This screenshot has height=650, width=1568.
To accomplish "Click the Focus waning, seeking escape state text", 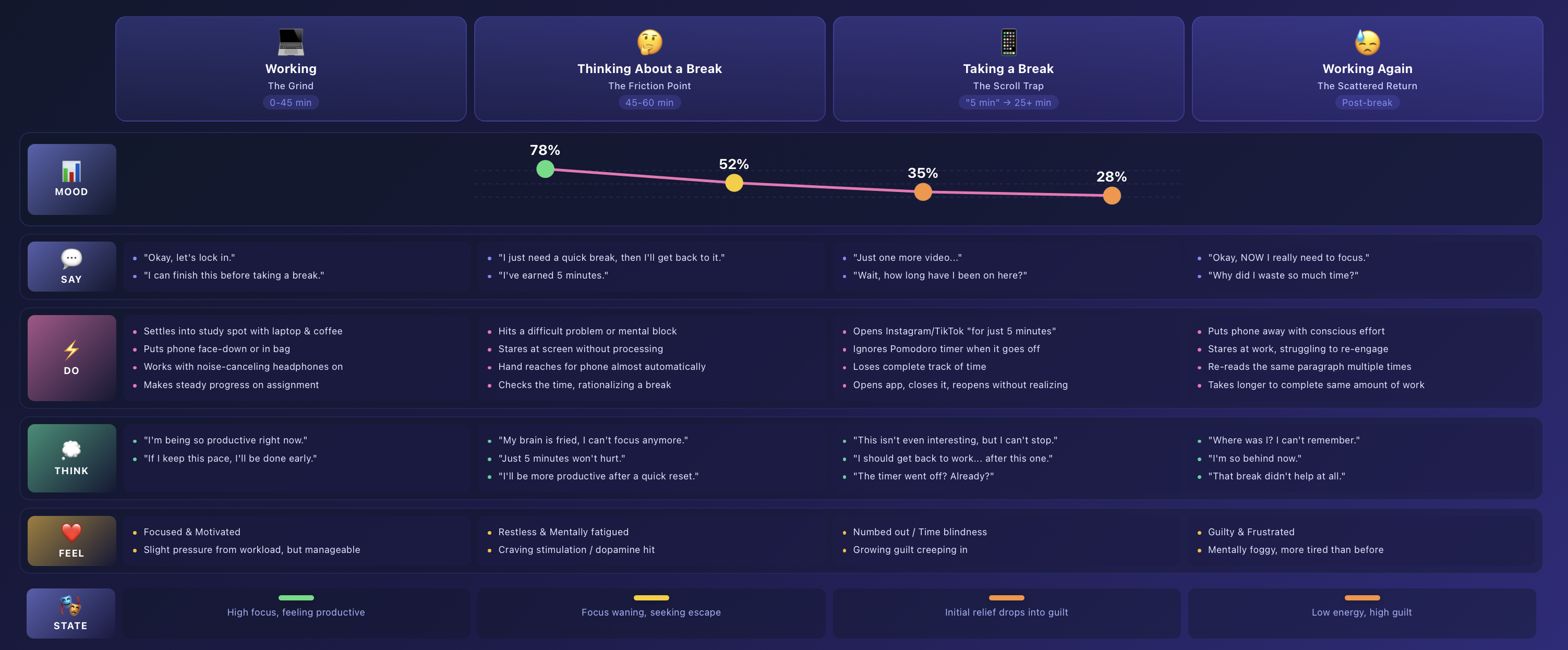I will click(x=650, y=612).
